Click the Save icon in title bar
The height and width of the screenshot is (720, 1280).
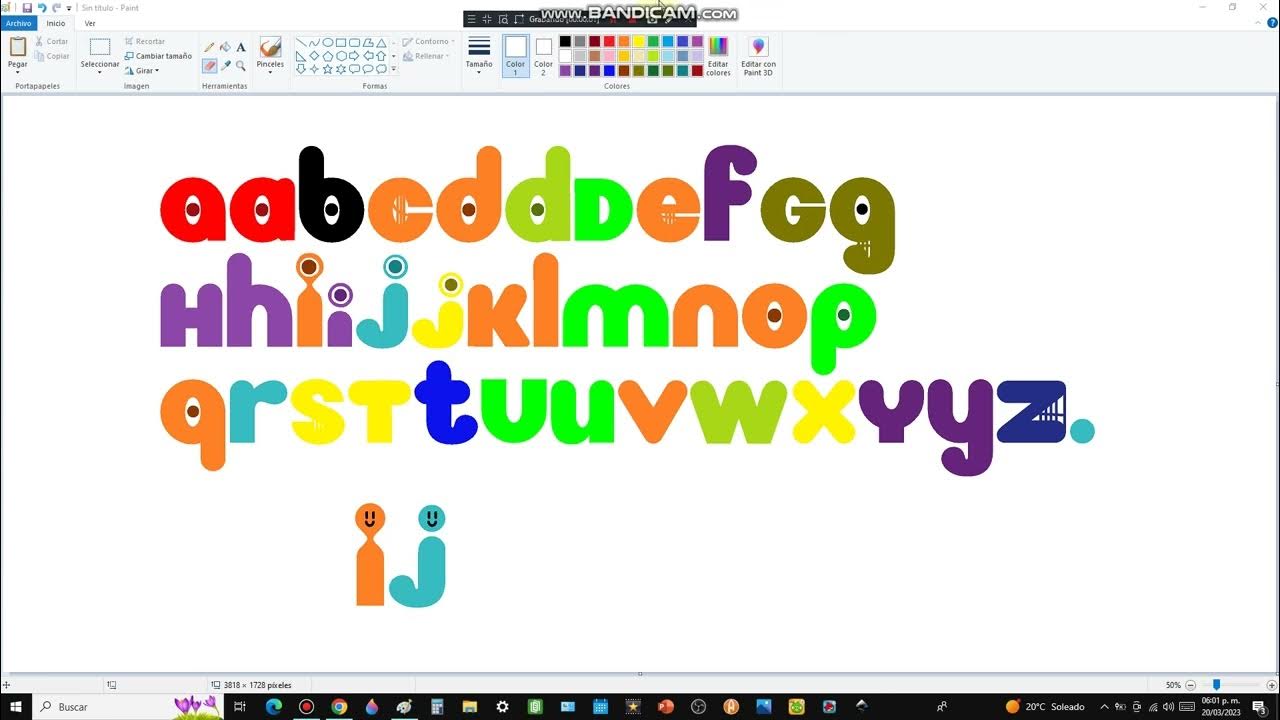pyautogui.click(x=27, y=8)
